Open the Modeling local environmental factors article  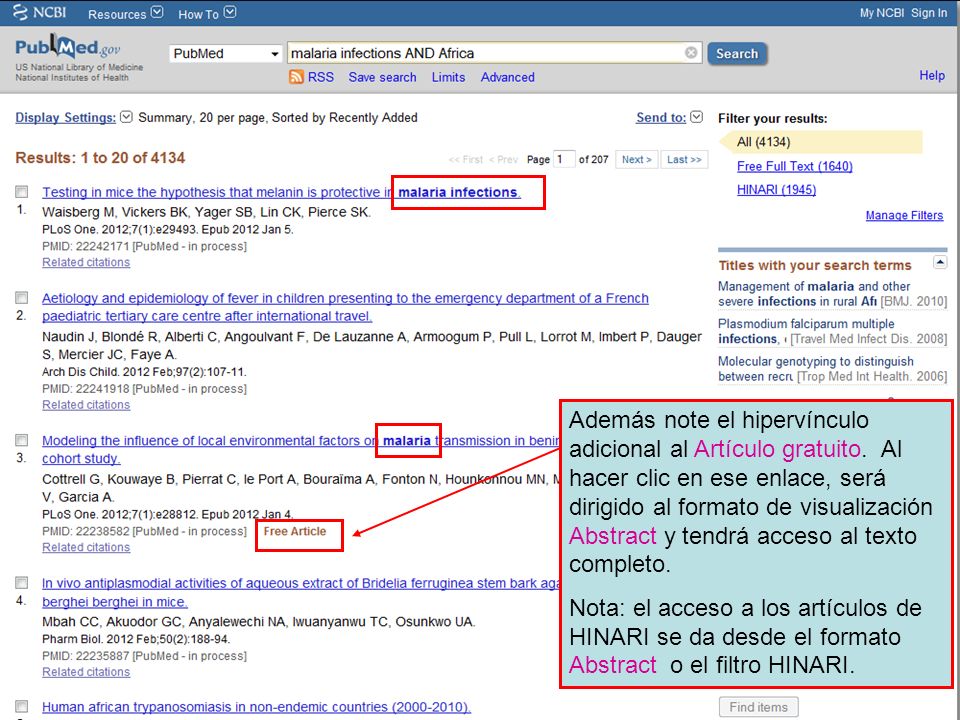coord(300,449)
